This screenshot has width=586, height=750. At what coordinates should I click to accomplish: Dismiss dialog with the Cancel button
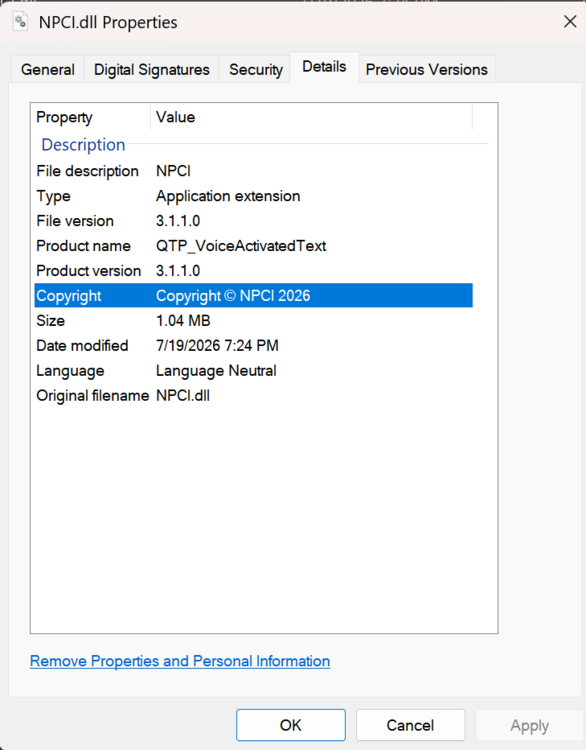410,725
